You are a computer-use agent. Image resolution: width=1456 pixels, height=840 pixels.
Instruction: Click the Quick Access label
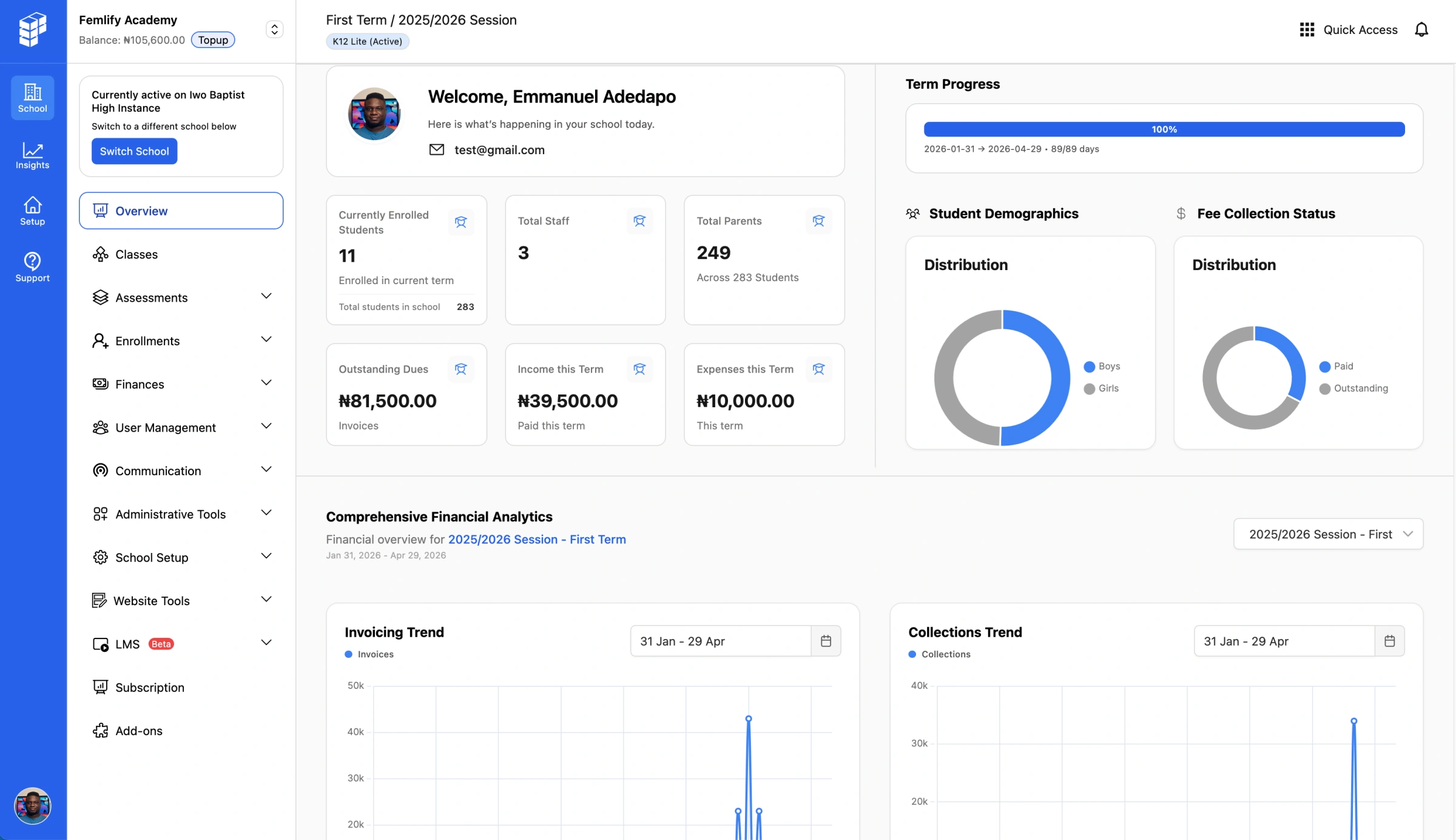click(1360, 30)
